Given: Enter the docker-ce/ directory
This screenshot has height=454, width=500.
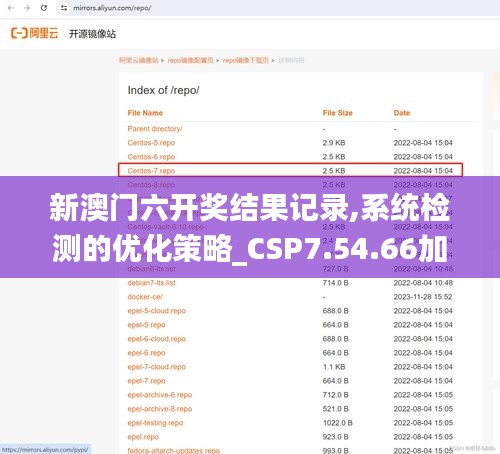Looking at the screenshot, I should 145,297.
